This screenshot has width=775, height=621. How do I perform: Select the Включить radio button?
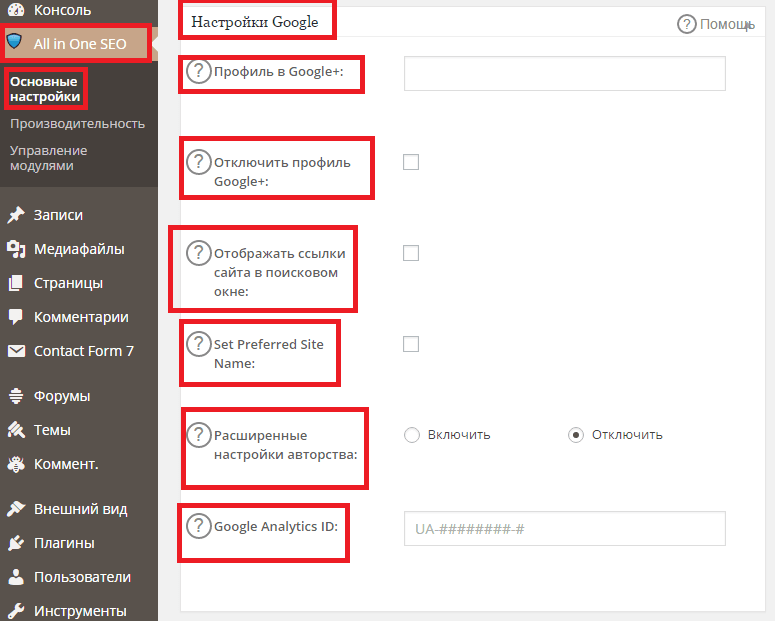(412, 435)
